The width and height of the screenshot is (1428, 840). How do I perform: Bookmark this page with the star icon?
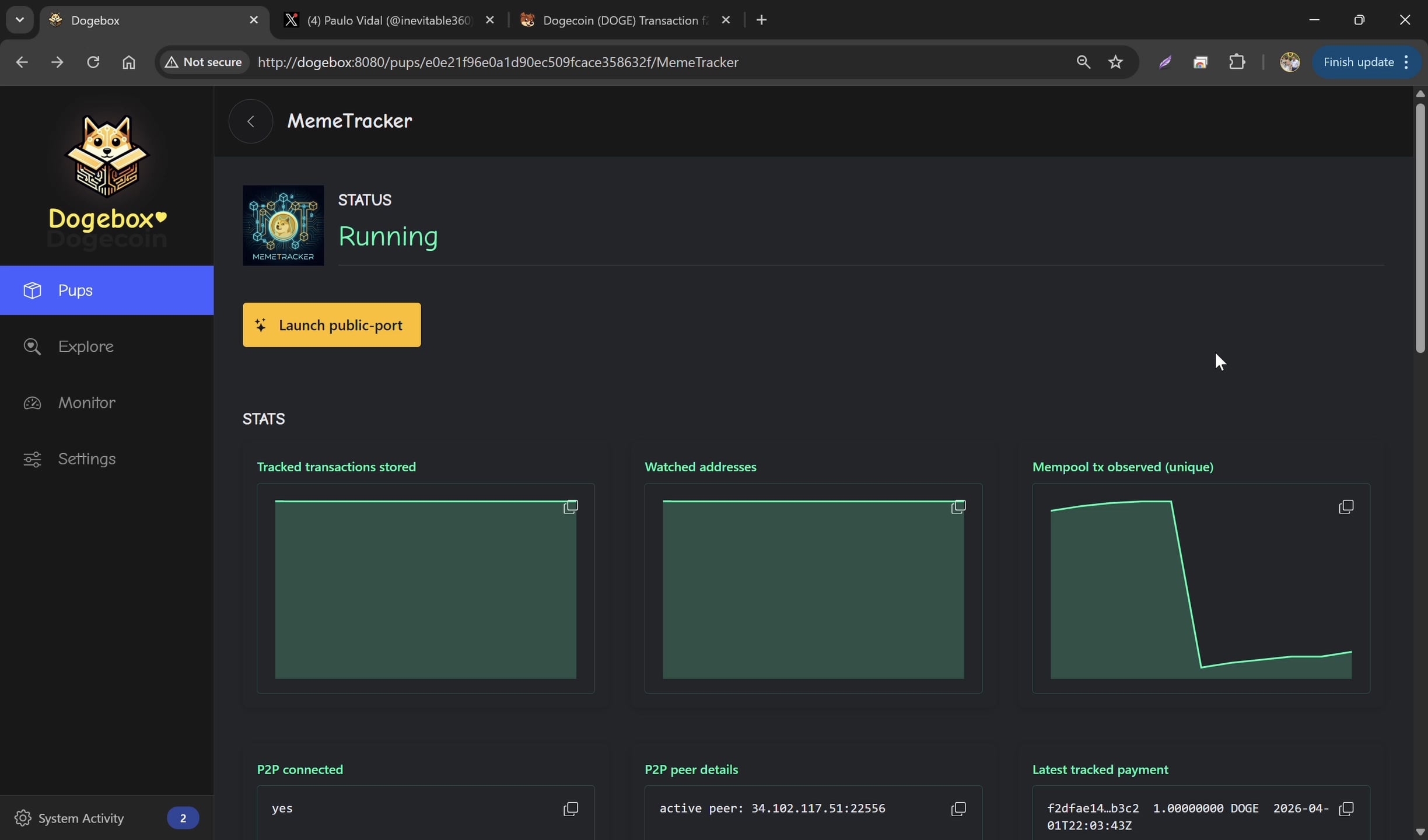[x=1115, y=62]
